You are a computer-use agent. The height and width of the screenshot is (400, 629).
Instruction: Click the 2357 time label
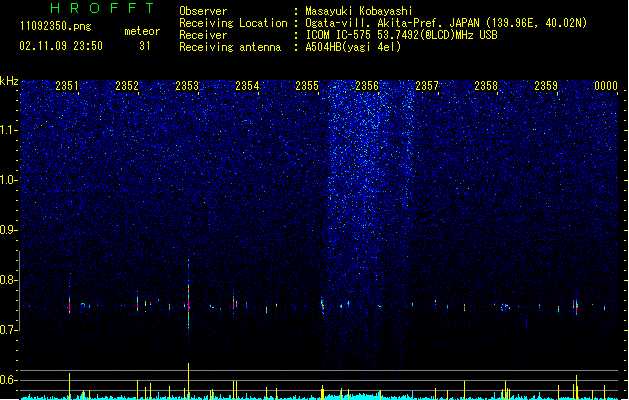click(x=427, y=85)
